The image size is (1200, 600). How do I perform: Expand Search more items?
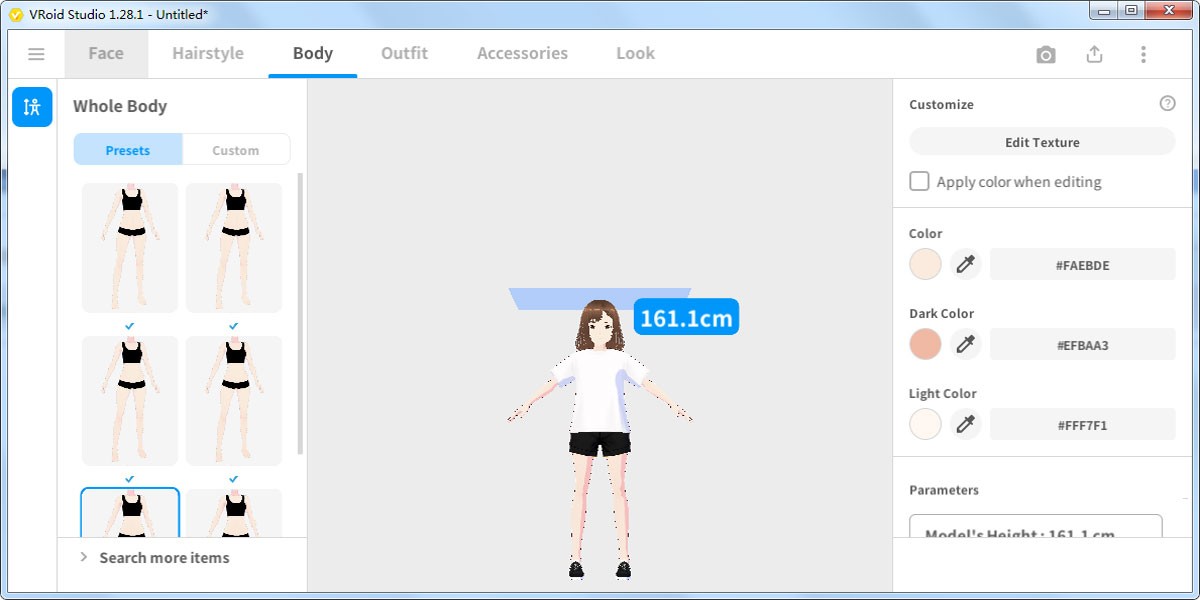[x=164, y=557]
